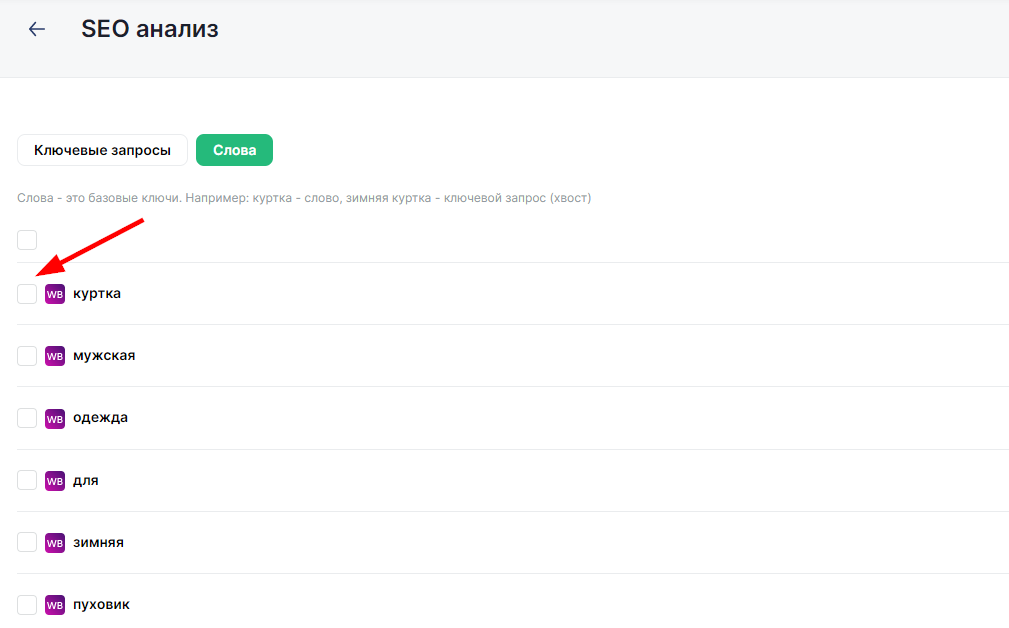Click the SEO анализ page title
This screenshot has height=628, width=1009.
[150, 29]
